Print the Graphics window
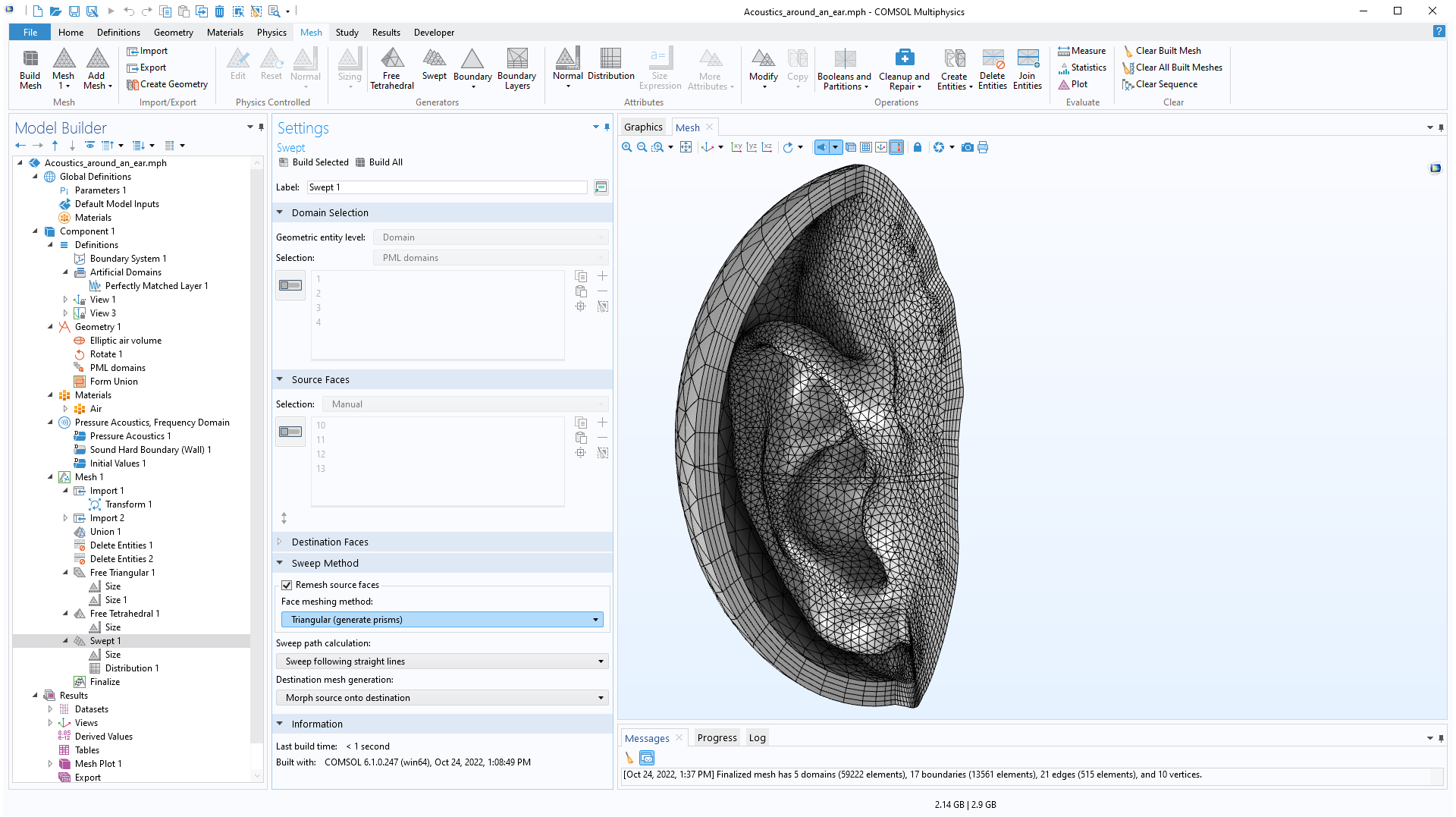 pyautogui.click(x=983, y=147)
